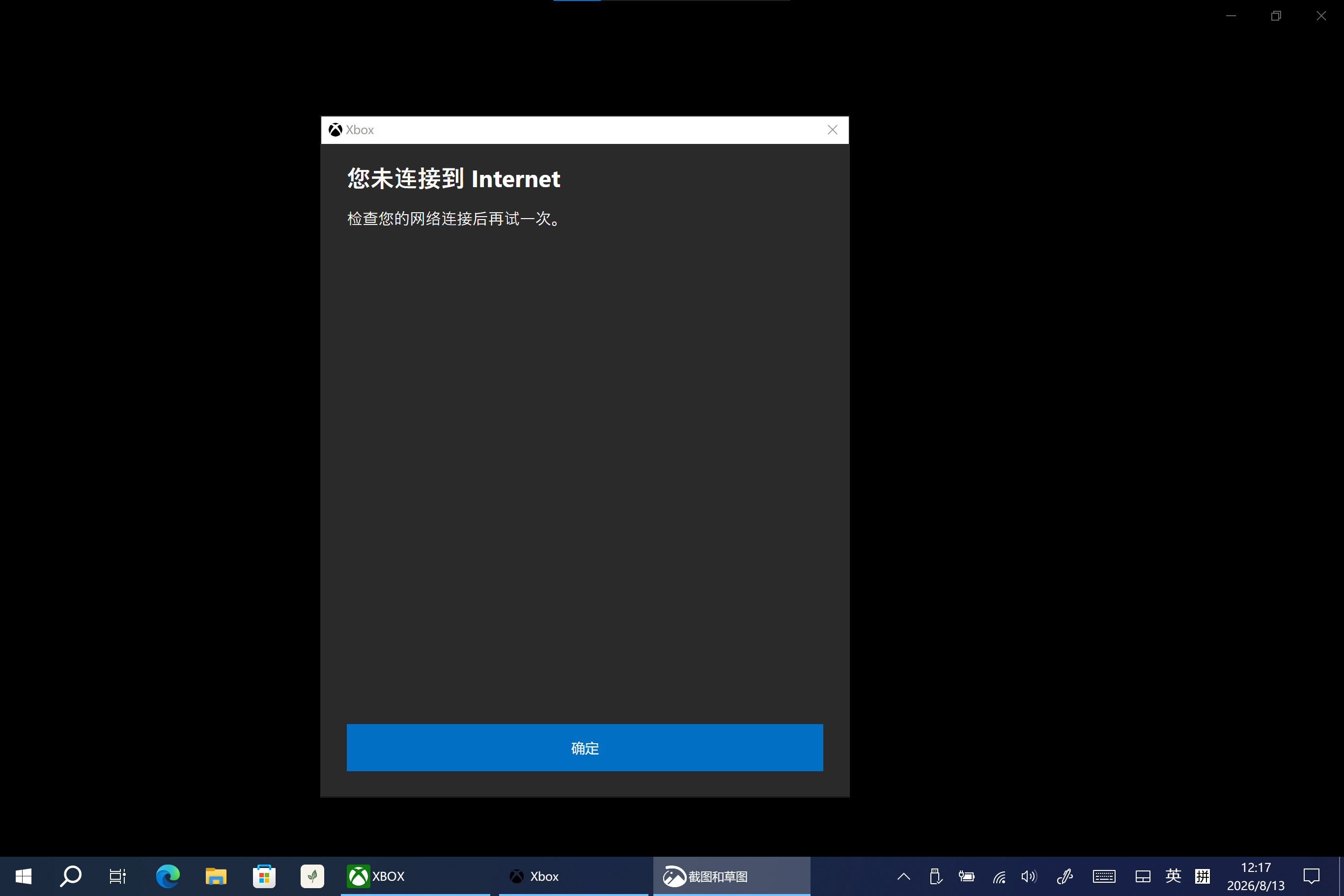Open File Explorer from the taskbar
This screenshot has width=1344, height=896.
(216, 876)
